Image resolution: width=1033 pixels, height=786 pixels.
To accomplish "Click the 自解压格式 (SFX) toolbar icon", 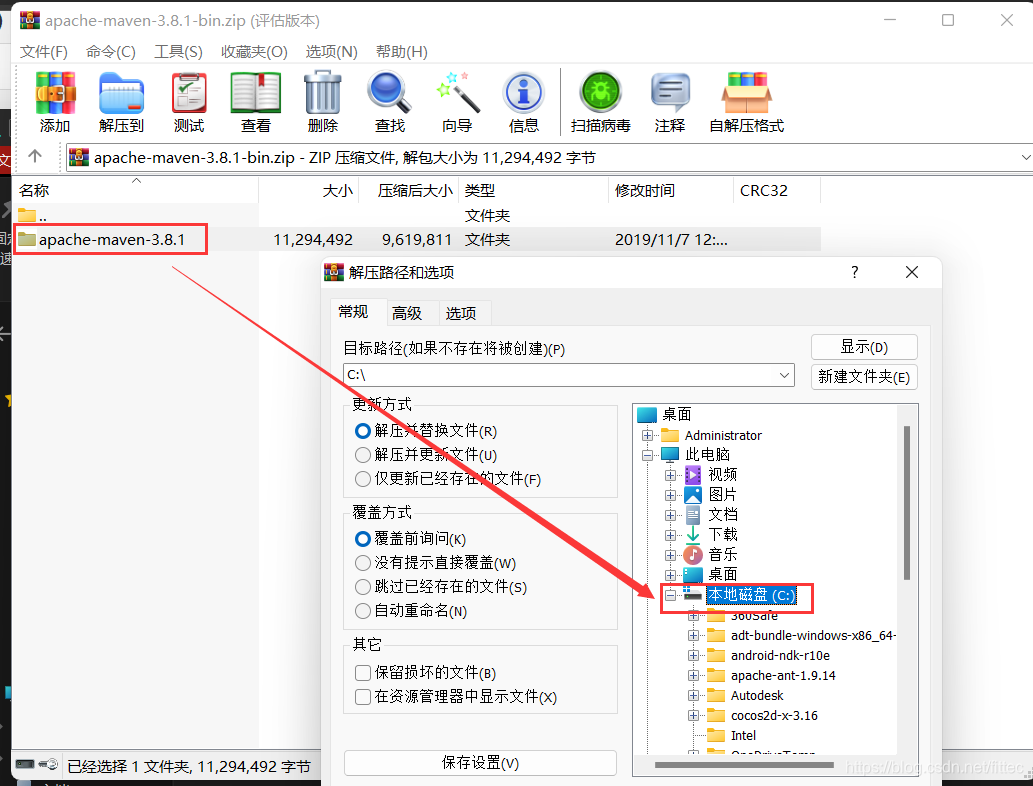I will tap(746, 94).
